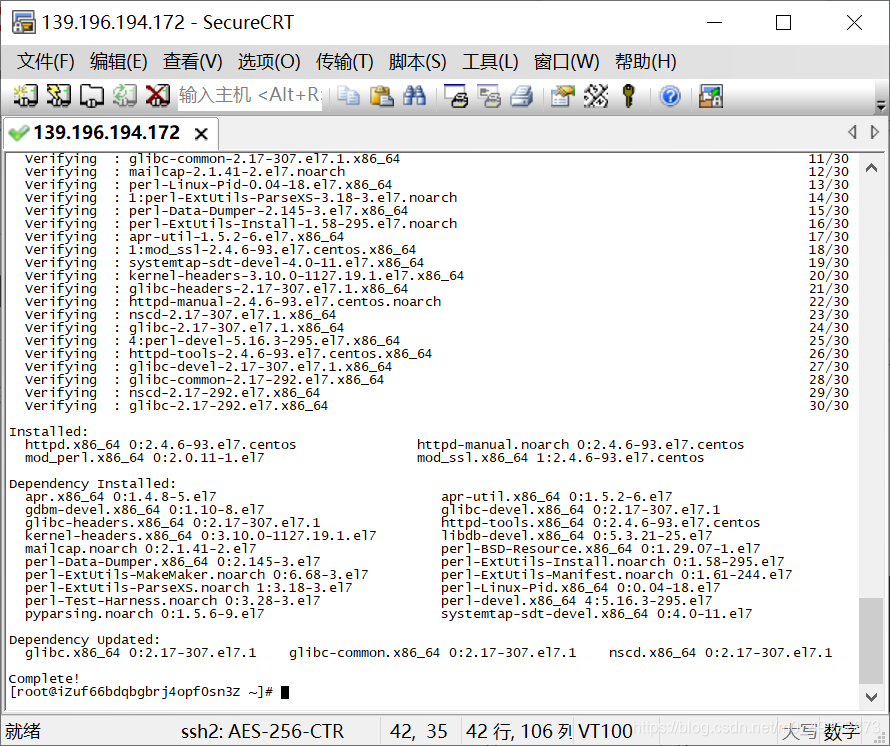Open the 传输(T) menu
The image size is (890, 746).
[x=345, y=61]
